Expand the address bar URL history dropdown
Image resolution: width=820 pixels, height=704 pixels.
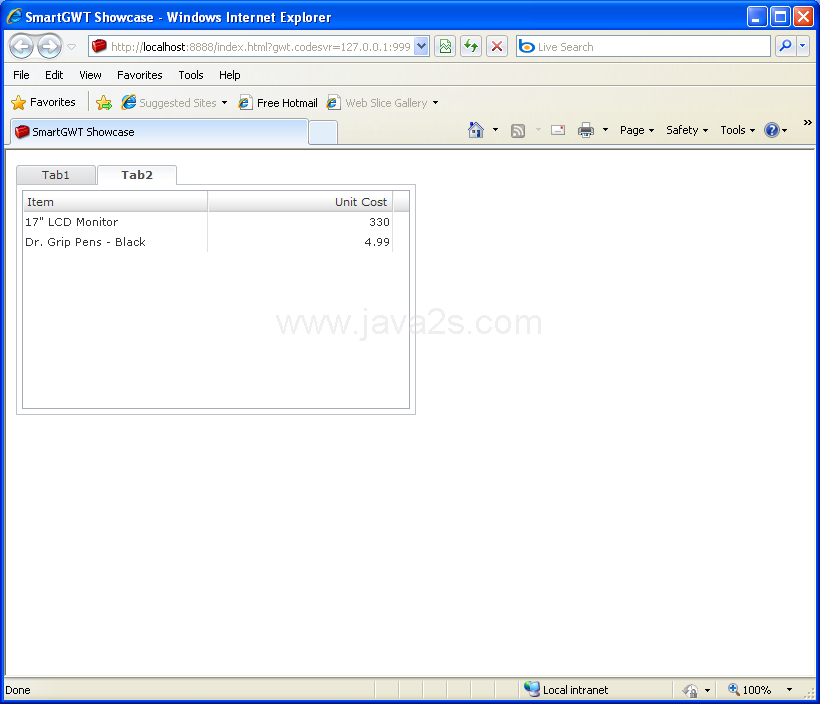point(422,47)
